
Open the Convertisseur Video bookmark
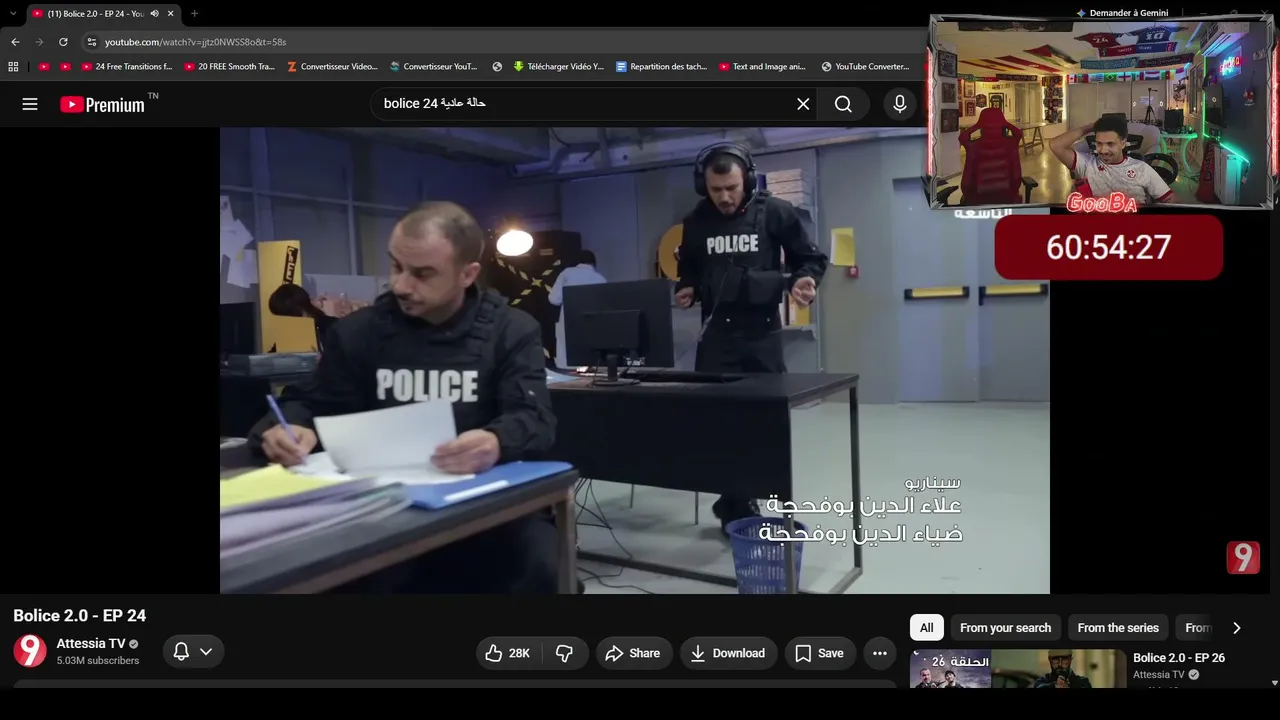[x=332, y=67]
